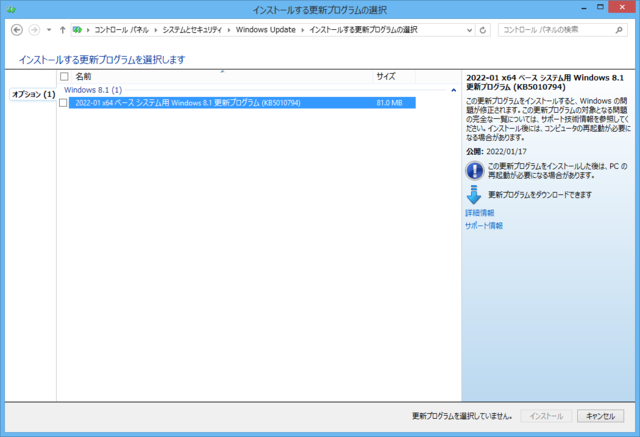Maximize the window
Image resolution: width=640 pixels, height=437 pixels.
[600, 7]
